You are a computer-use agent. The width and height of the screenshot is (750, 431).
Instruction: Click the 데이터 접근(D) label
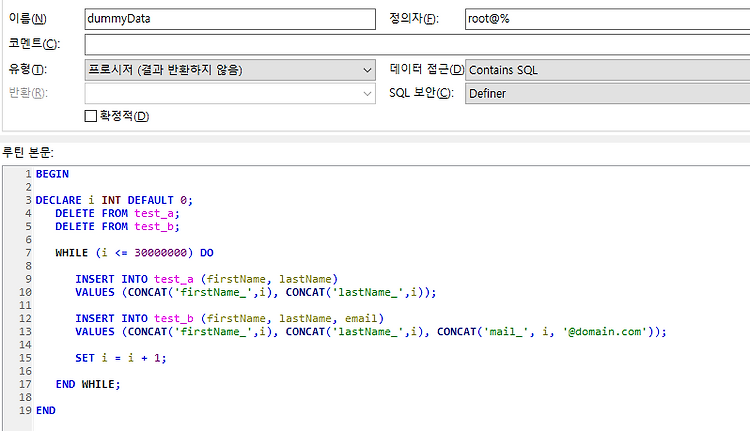(x=426, y=69)
